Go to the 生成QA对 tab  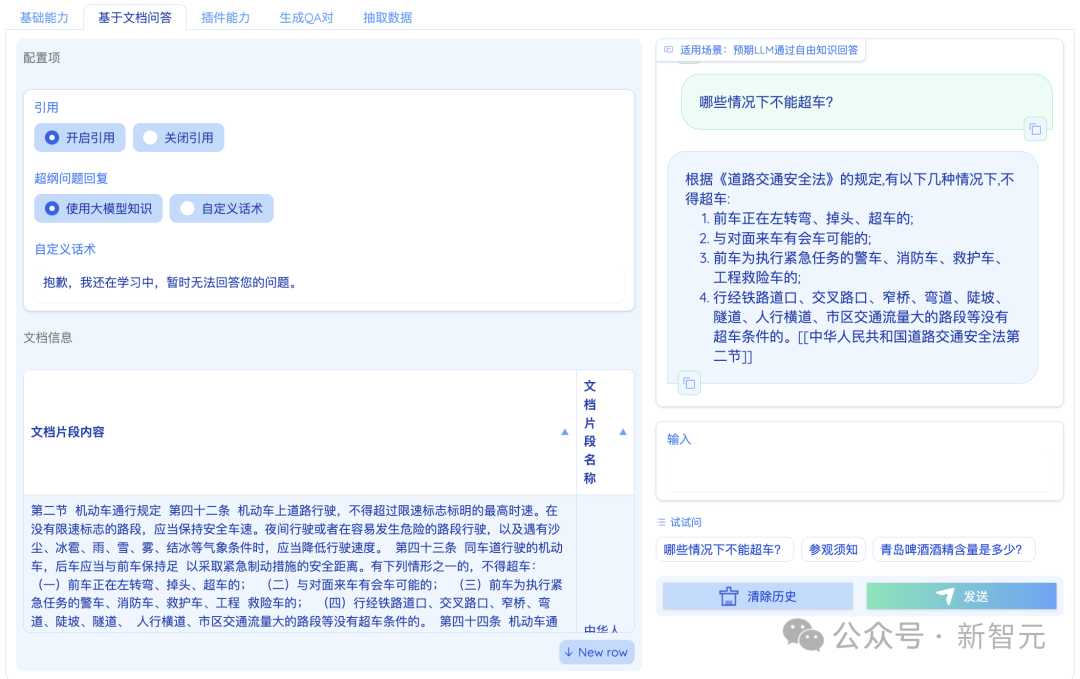(x=306, y=17)
